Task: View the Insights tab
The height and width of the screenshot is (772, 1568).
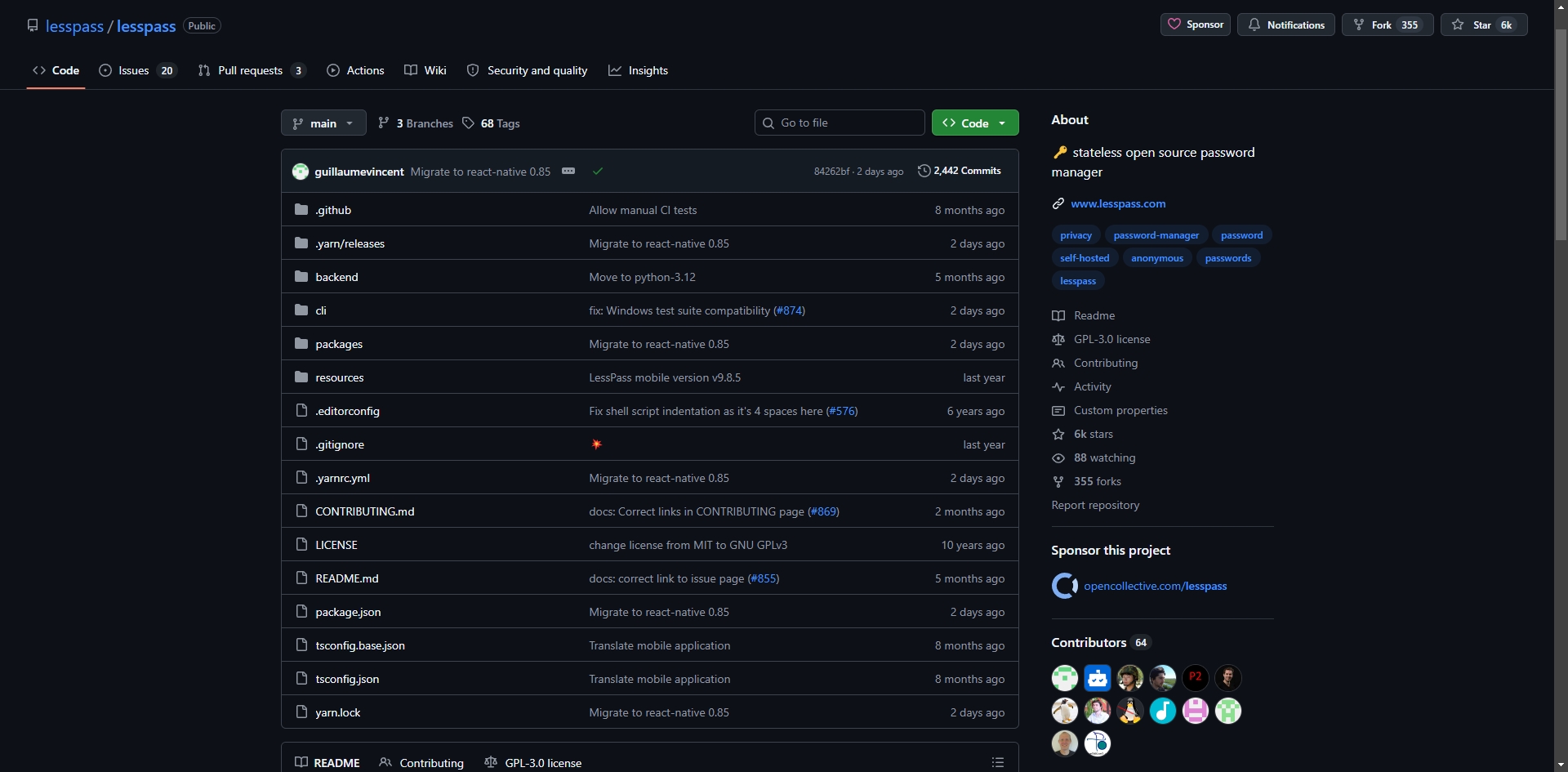Action: tap(638, 70)
